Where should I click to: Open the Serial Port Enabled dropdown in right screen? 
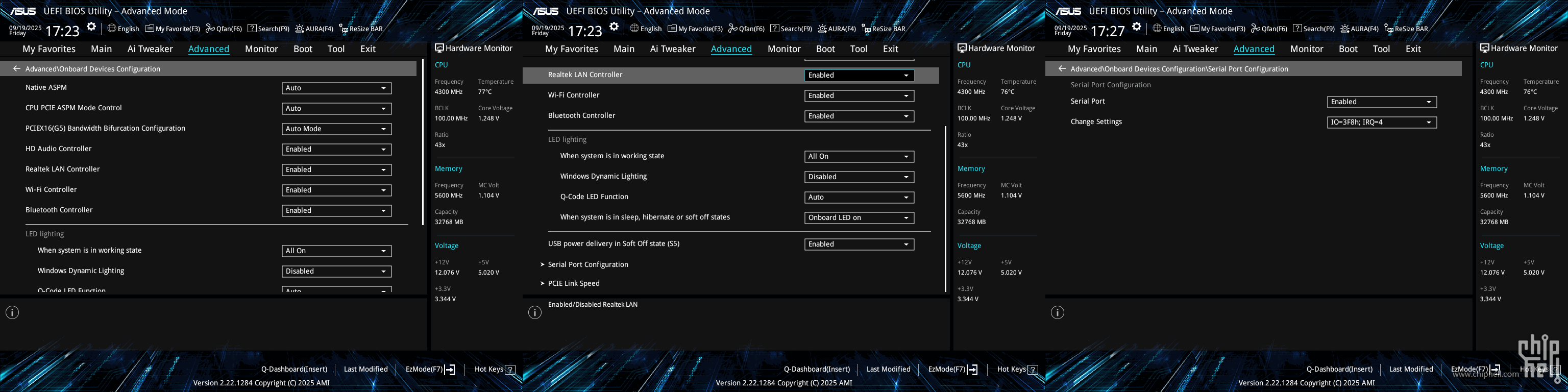point(1382,102)
